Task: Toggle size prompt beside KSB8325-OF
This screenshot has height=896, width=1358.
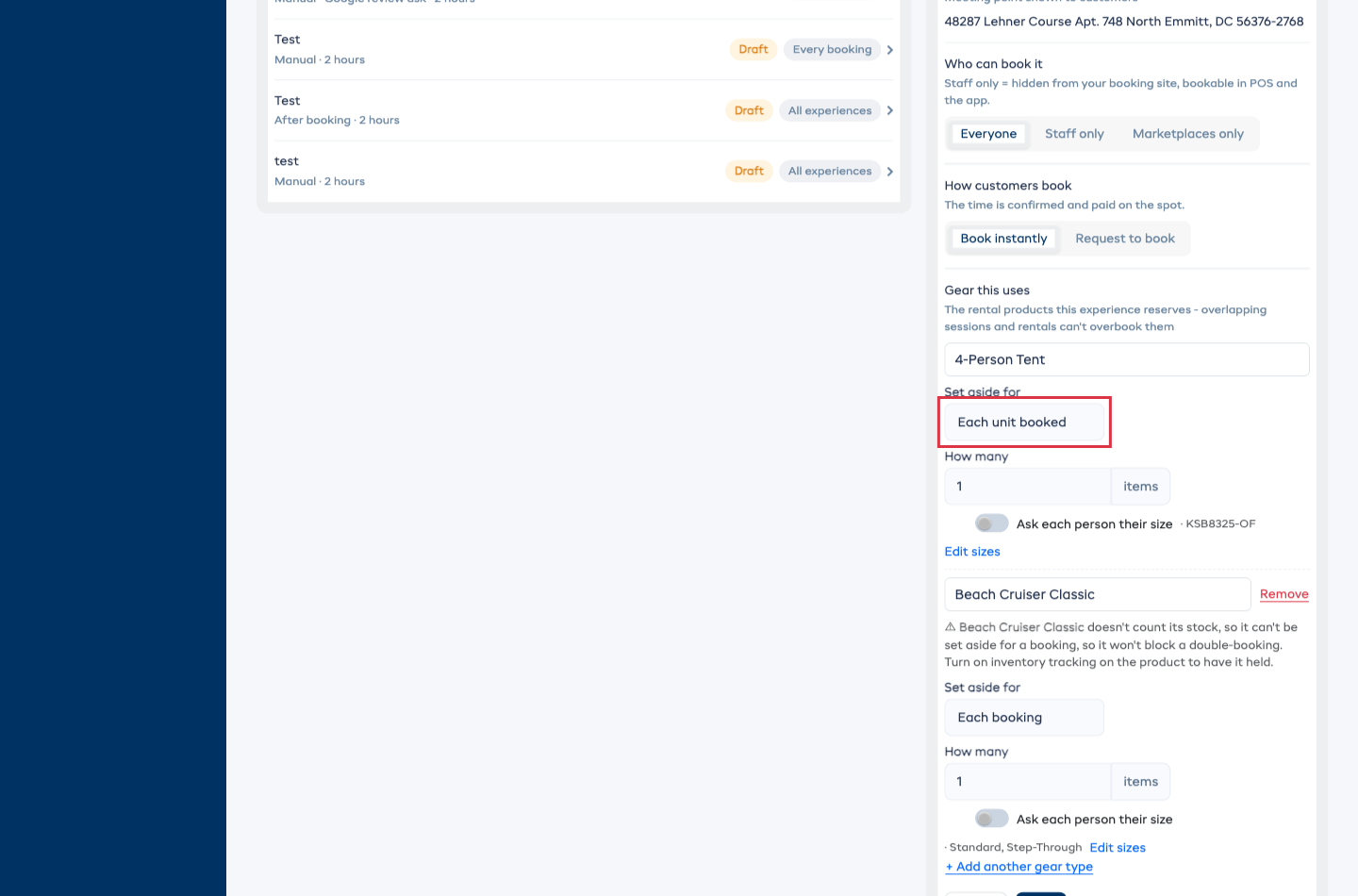Action: point(992,523)
